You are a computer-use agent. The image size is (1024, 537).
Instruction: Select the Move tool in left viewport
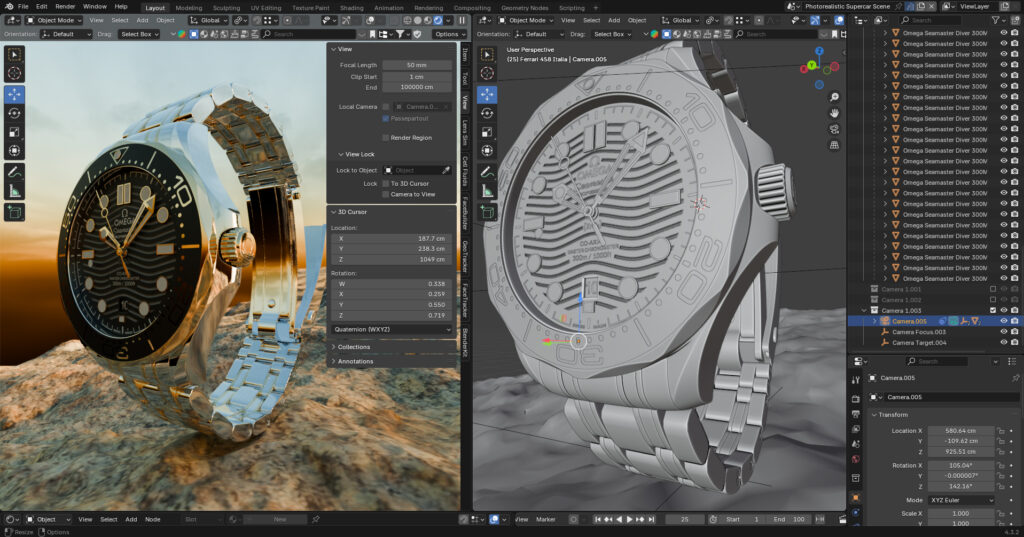[x=15, y=94]
